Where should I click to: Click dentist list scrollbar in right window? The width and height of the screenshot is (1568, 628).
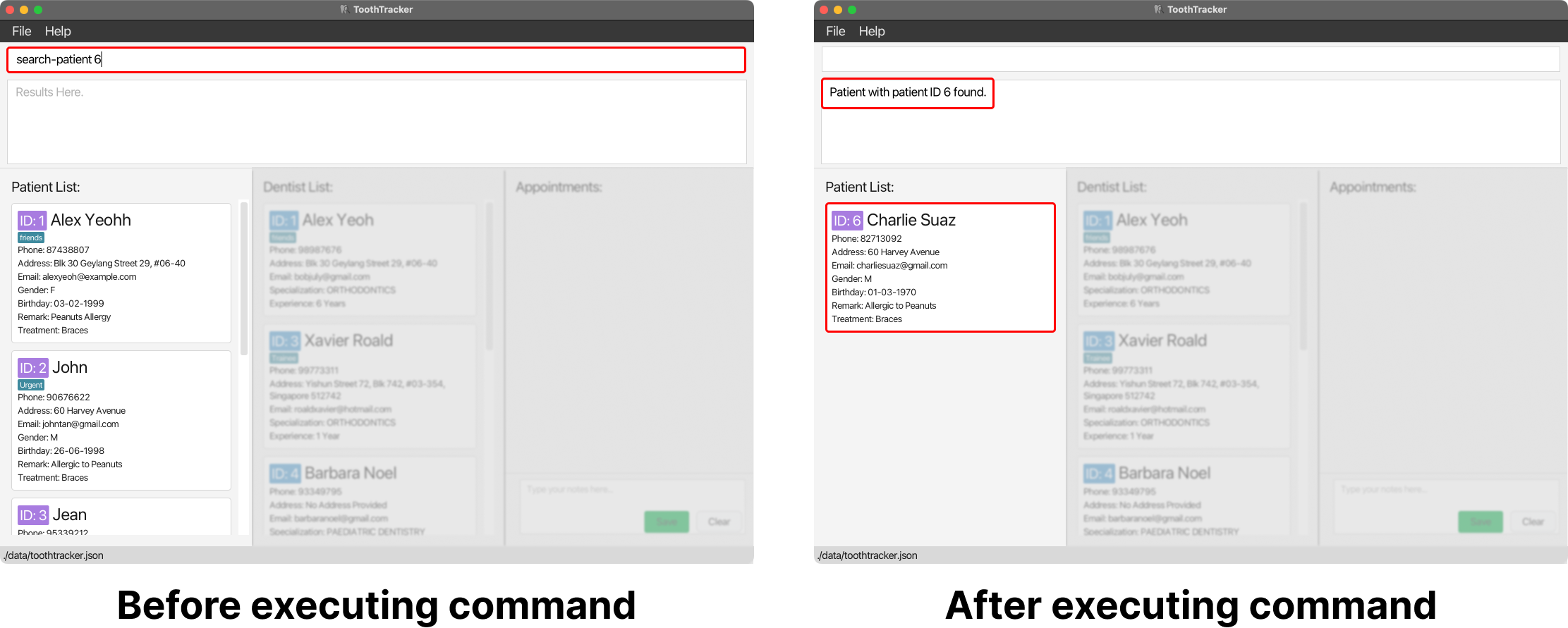click(x=1303, y=276)
